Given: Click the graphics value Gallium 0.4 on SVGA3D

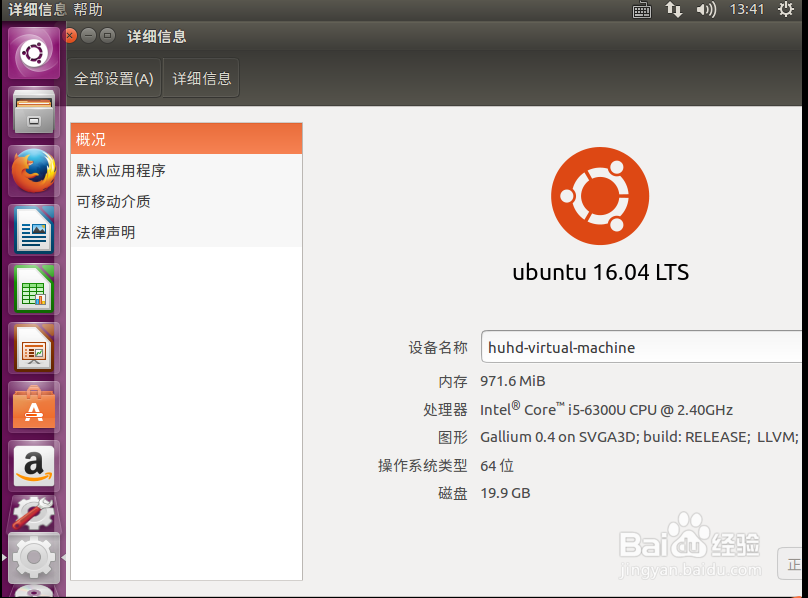Looking at the screenshot, I should click(639, 437).
